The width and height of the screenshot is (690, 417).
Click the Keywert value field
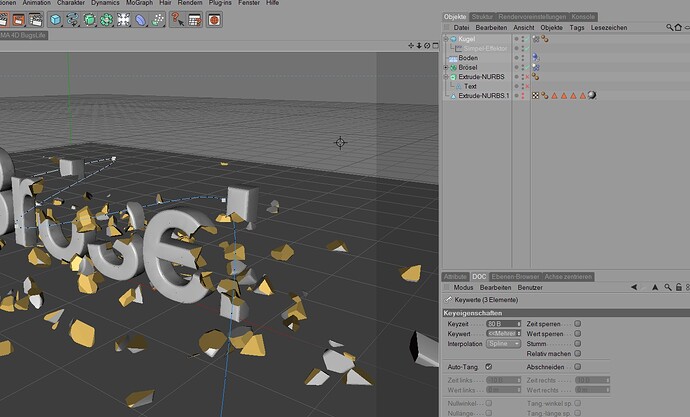pos(501,334)
